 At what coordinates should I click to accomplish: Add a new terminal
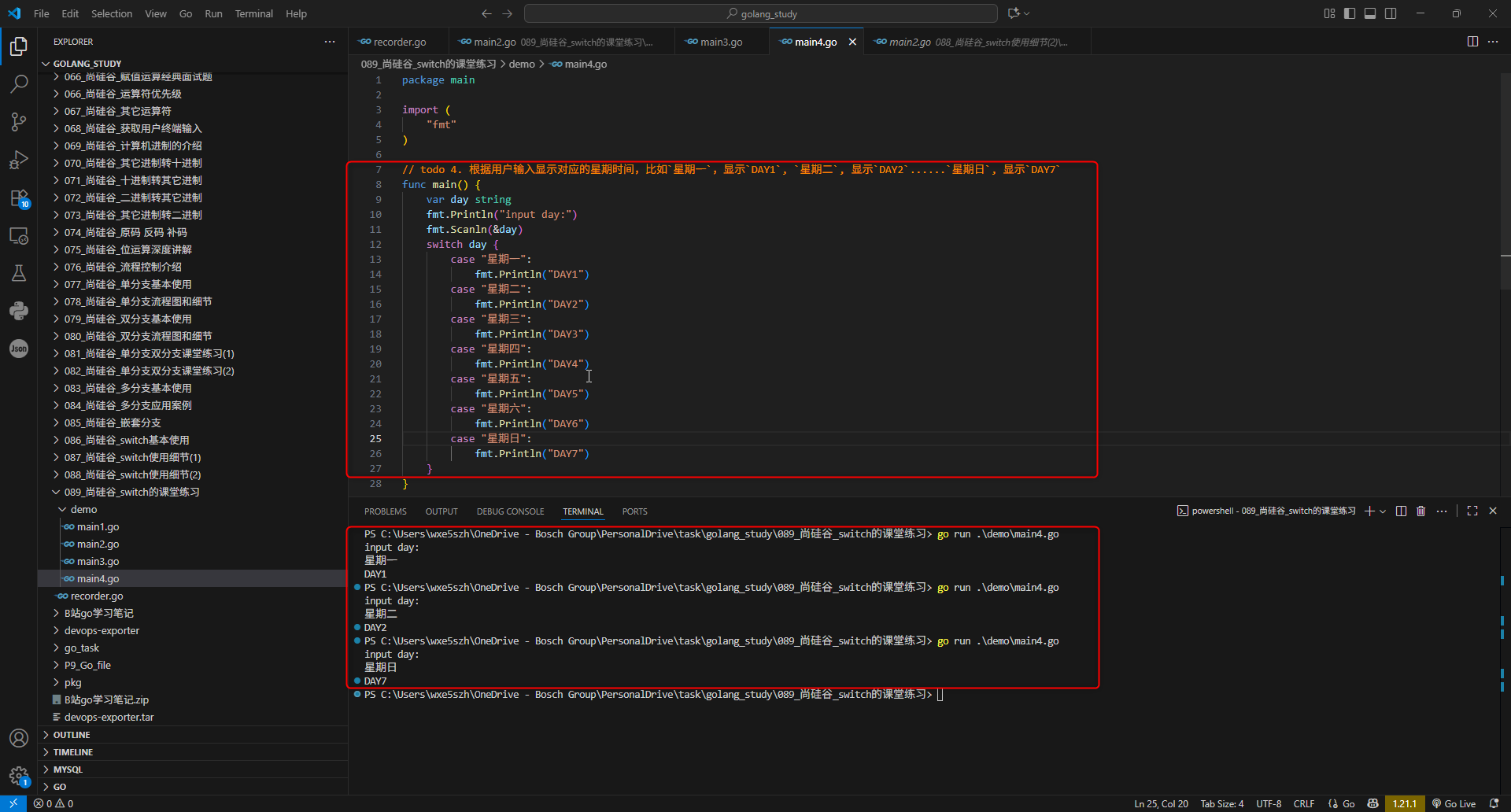1369,511
